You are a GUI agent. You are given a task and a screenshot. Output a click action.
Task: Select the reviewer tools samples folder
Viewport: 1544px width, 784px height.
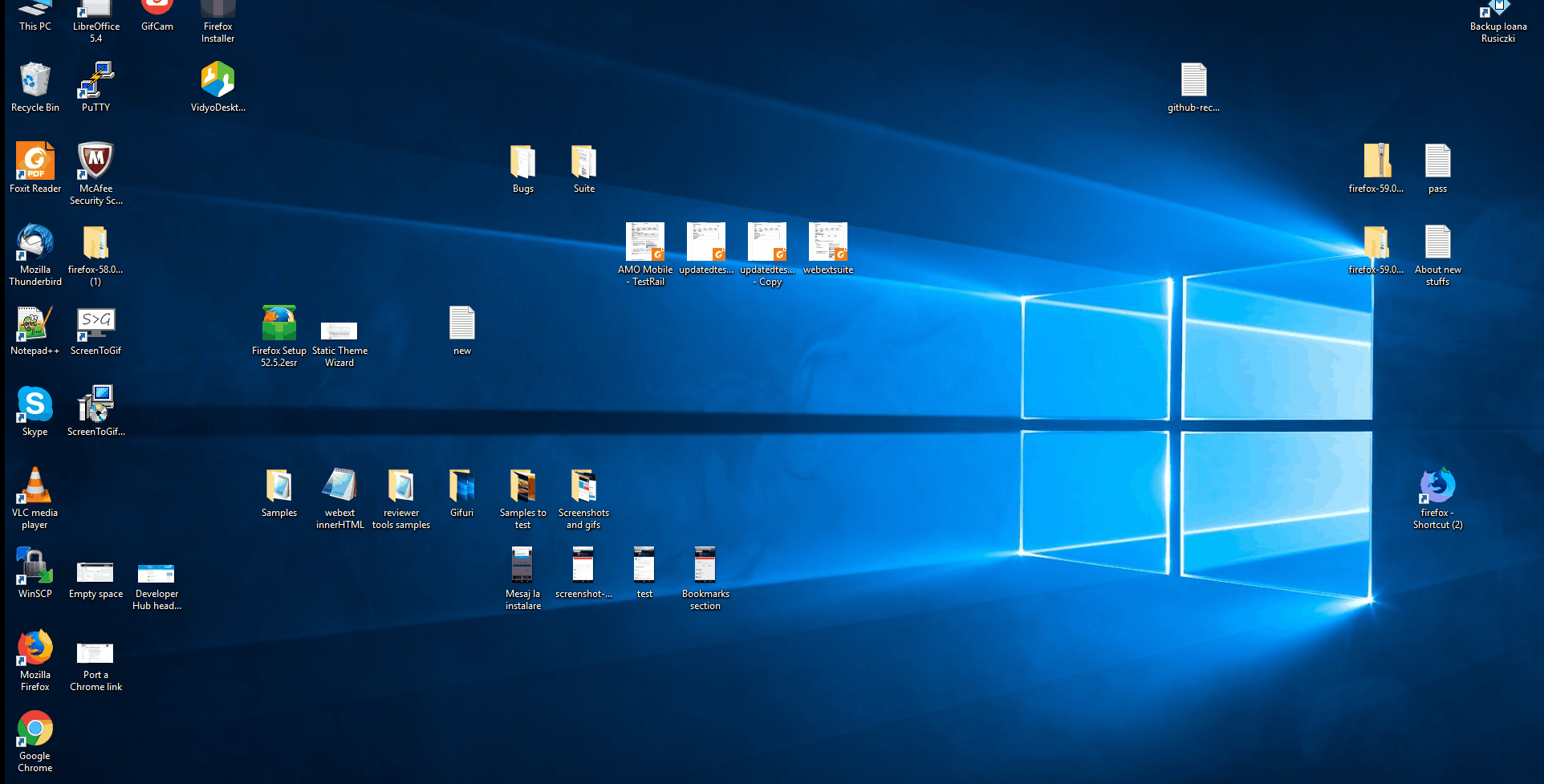tap(401, 498)
